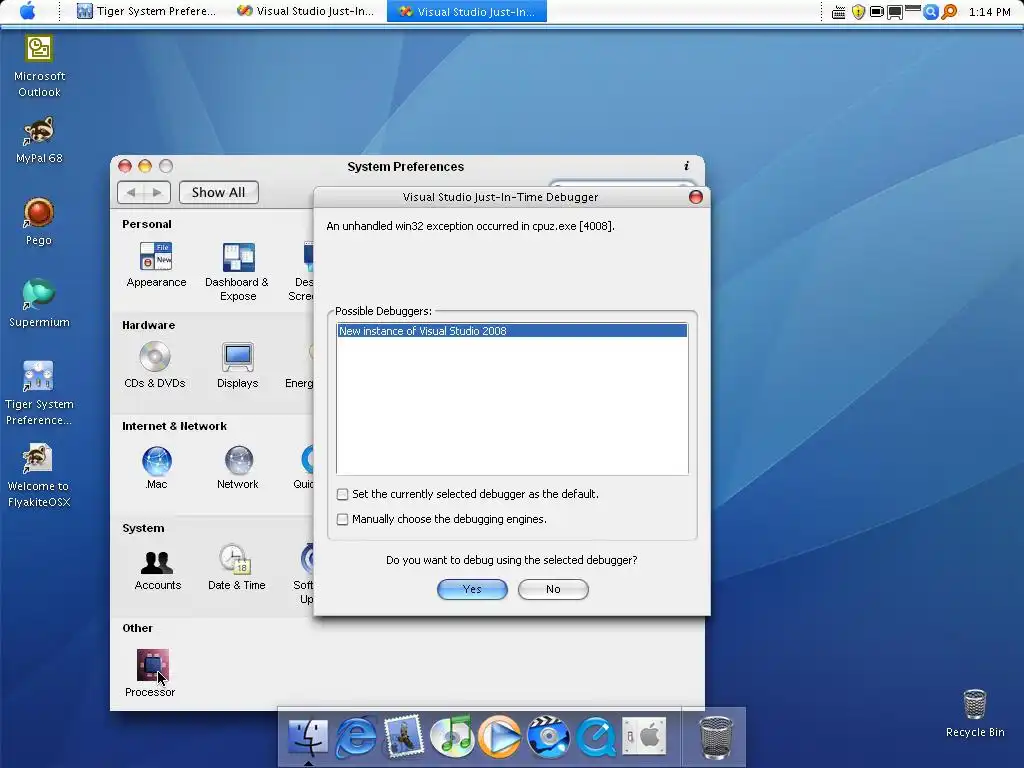Click the unhandled win32 exception message
The width and height of the screenshot is (1024, 768).
tap(470, 226)
